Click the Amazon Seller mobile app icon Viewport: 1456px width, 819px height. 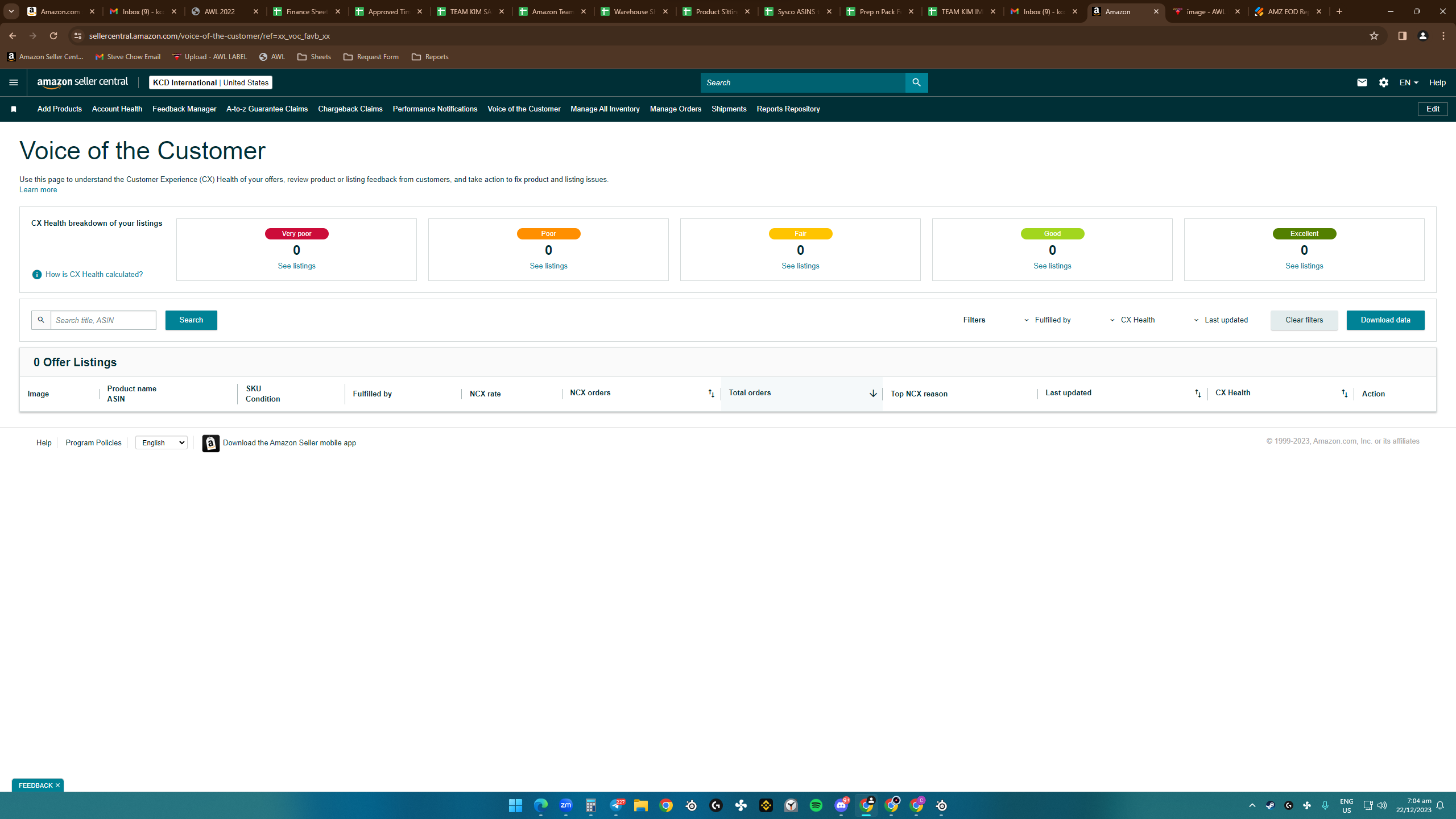pos(211,443)
